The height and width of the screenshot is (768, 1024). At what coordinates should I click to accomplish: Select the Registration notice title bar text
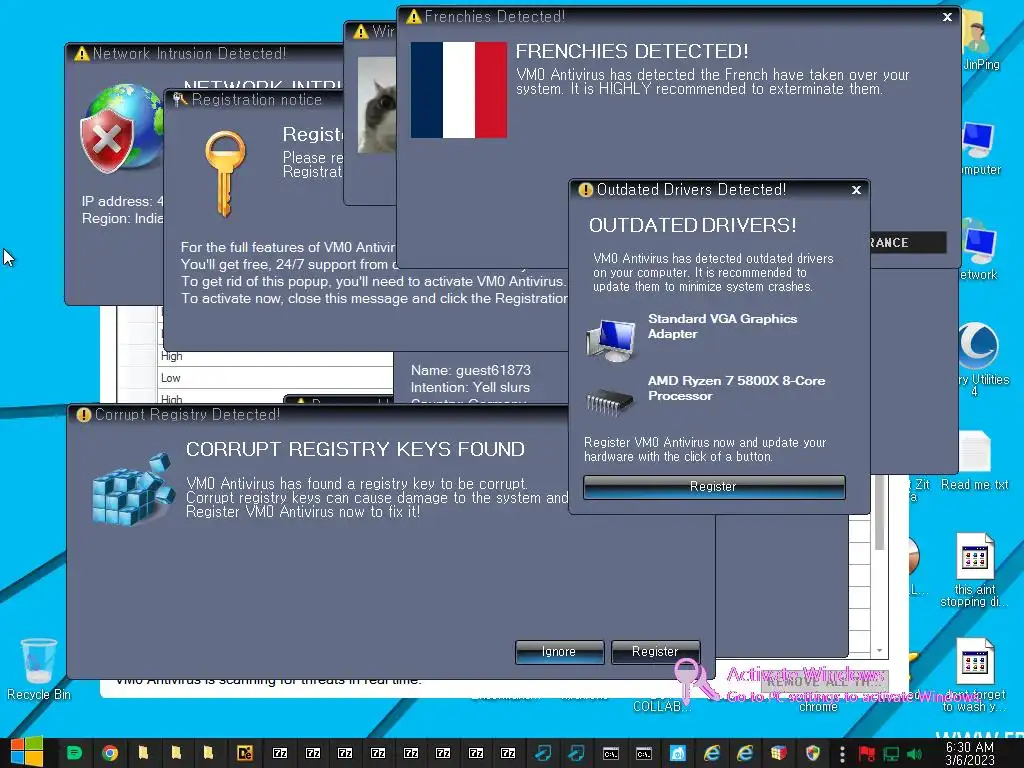click(x=257, y=100)
